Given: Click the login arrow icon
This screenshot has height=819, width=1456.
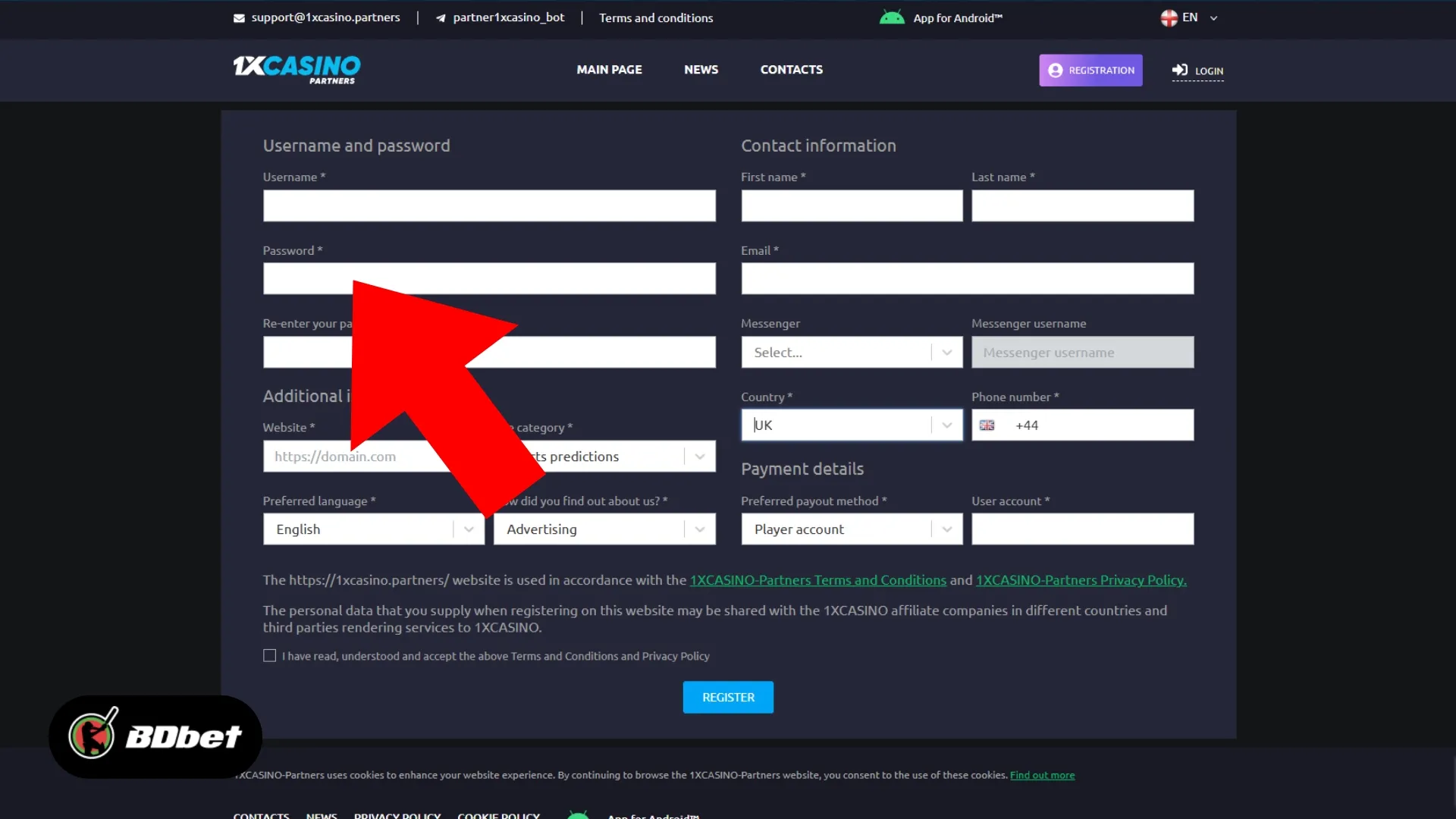Looking at the screenshot, I should coord(1180,70).
